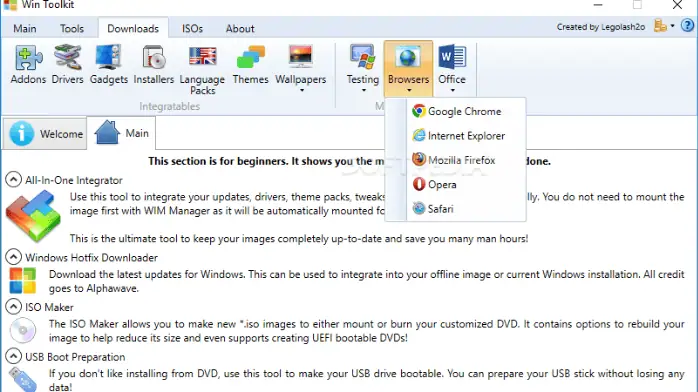The height and width of the screenshot is (392, 698).
Task: Select Internet Explorer from Browsers menu
Action: pos(466,135)
